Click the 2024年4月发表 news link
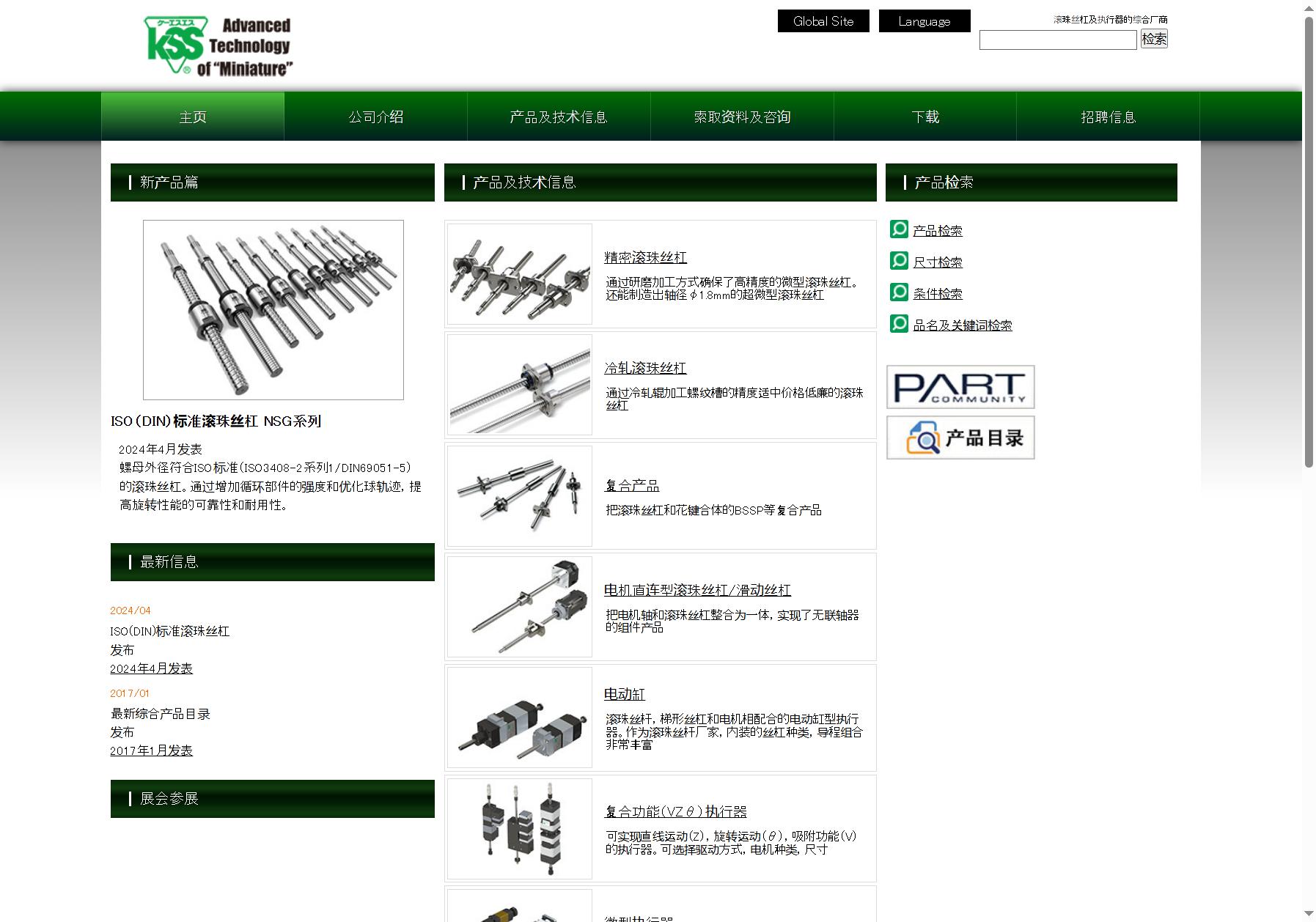This screenshot has width=1316, height=922. tap(151, 668)
